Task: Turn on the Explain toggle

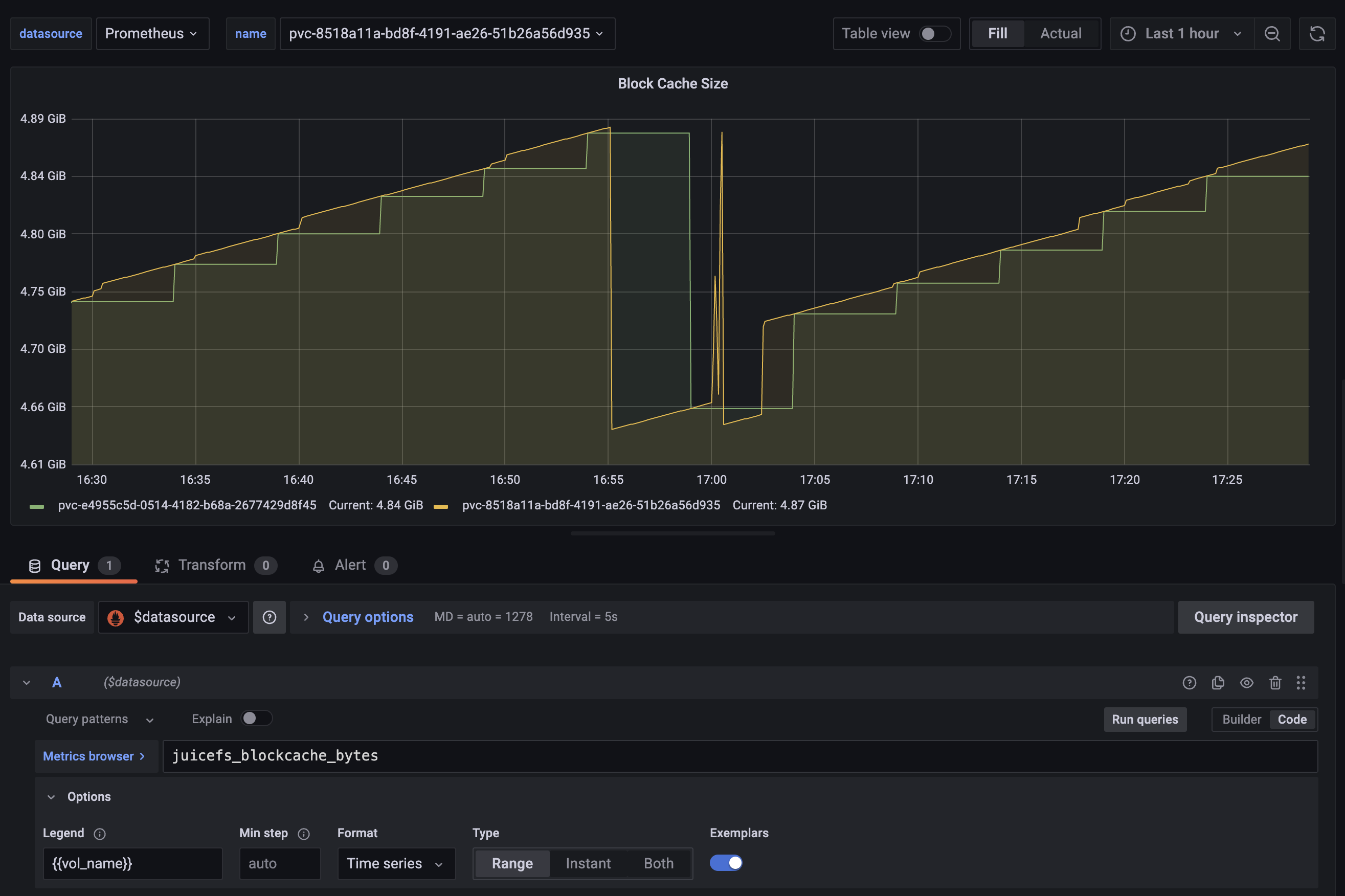Action: tap(256, 719)
